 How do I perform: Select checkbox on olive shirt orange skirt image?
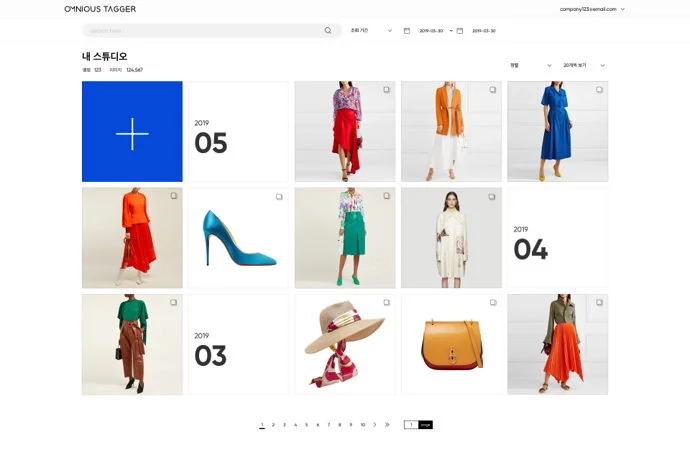[599, 302]
